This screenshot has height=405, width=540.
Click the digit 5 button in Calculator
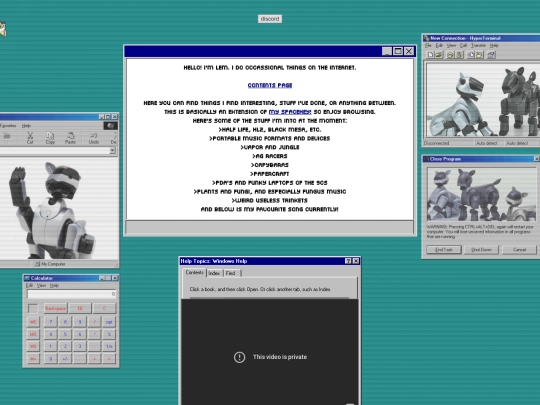point(65,334)
